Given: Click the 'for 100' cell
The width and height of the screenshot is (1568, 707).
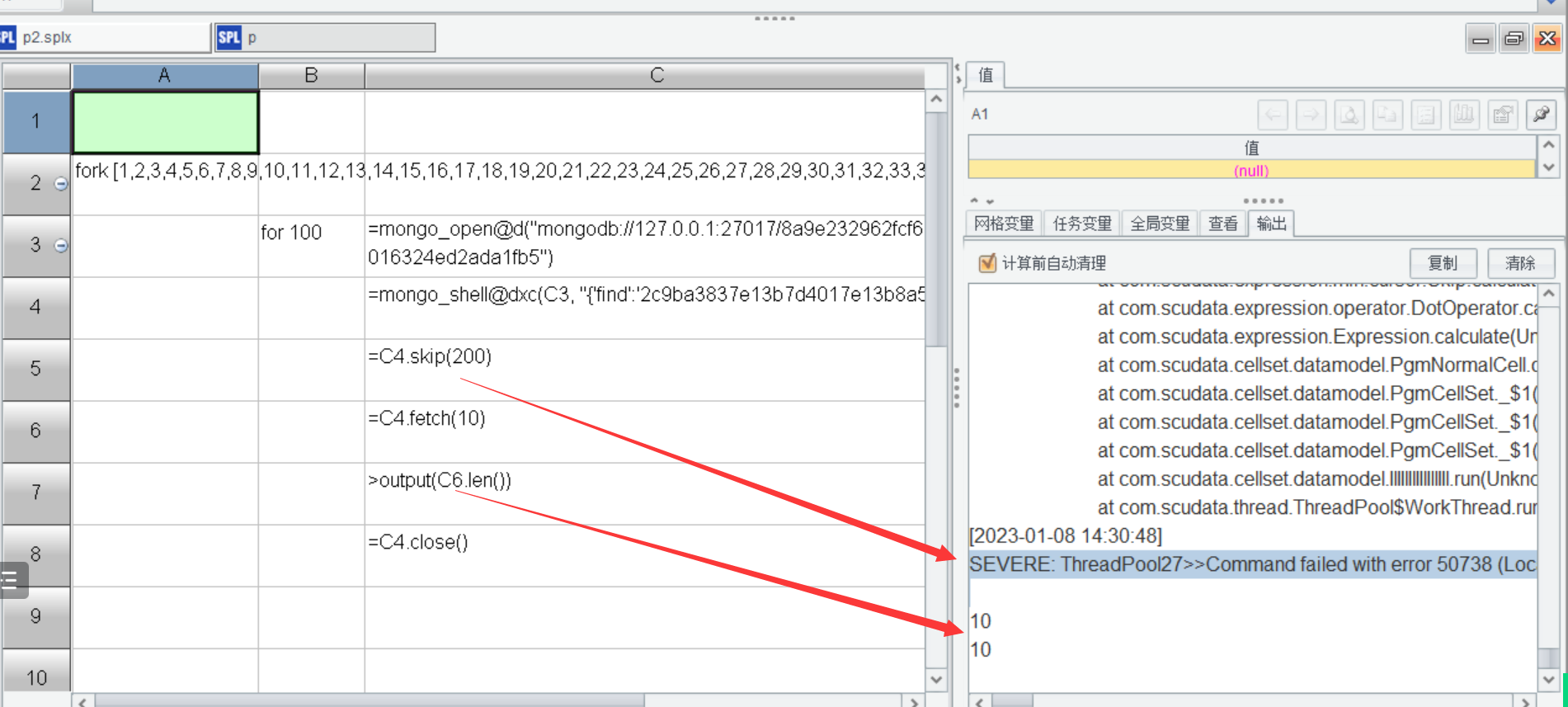Looking at the screenshot, I should tap(311, 246).
